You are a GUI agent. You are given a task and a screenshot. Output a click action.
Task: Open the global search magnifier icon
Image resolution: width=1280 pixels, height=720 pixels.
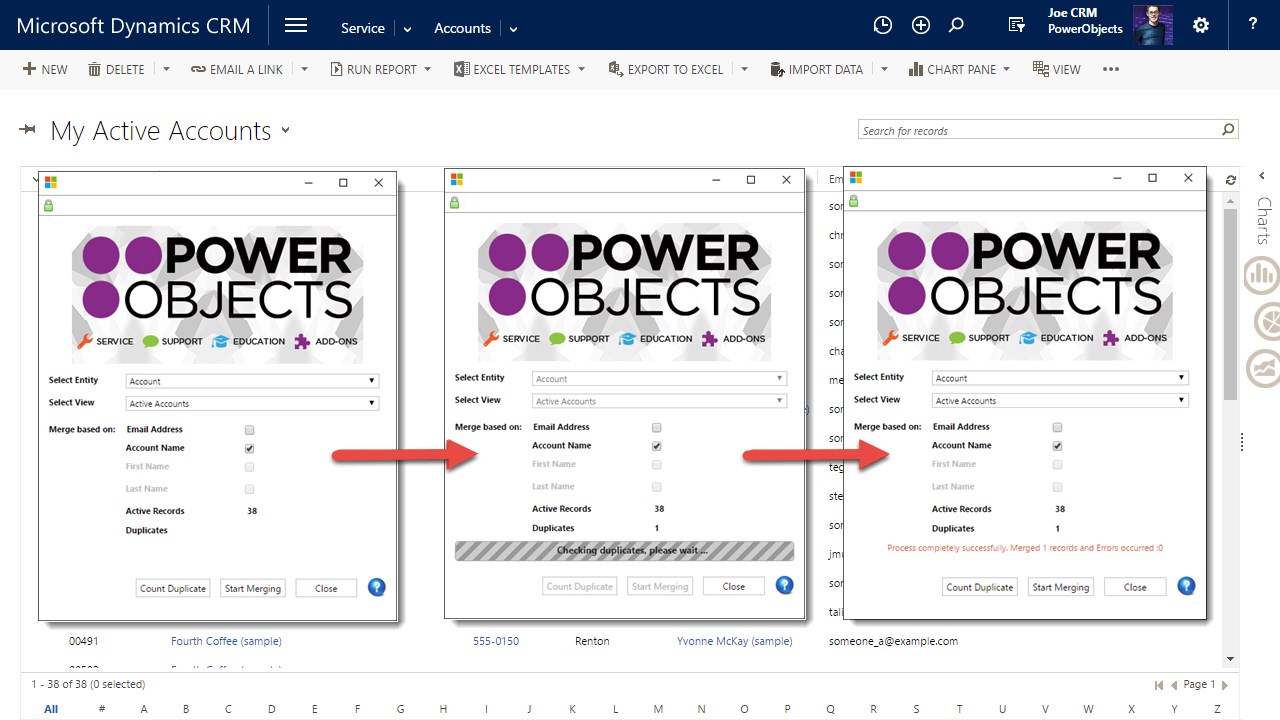coord(957,25)
